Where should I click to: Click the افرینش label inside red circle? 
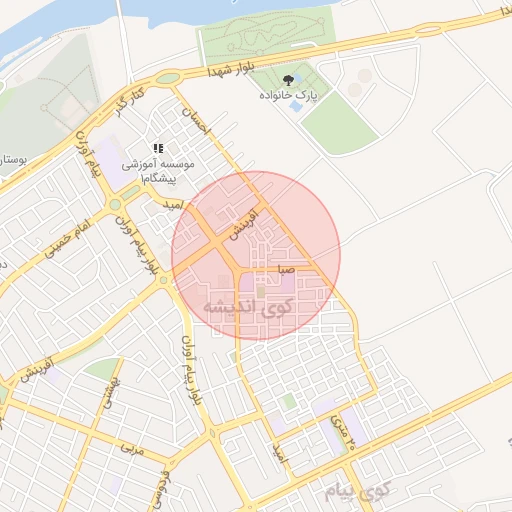click(x=244, y=225)
